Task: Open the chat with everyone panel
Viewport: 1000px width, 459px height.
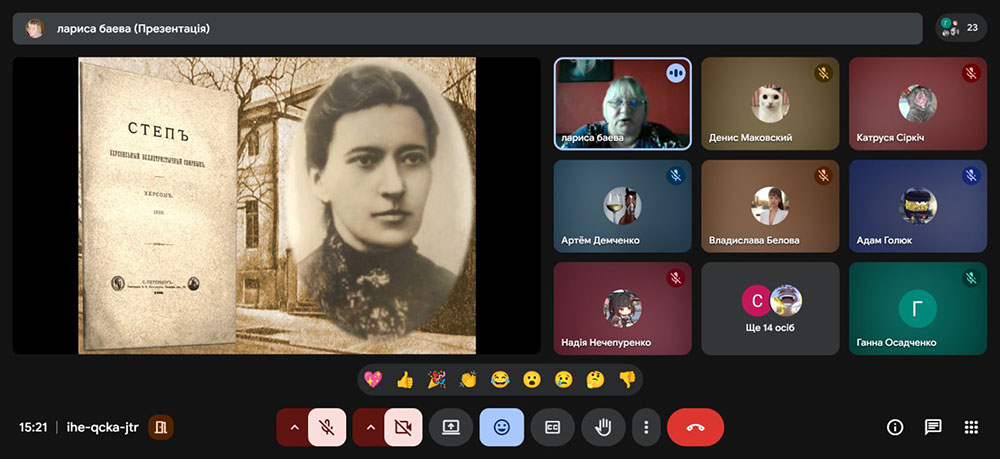Action: tap(933, 427)
